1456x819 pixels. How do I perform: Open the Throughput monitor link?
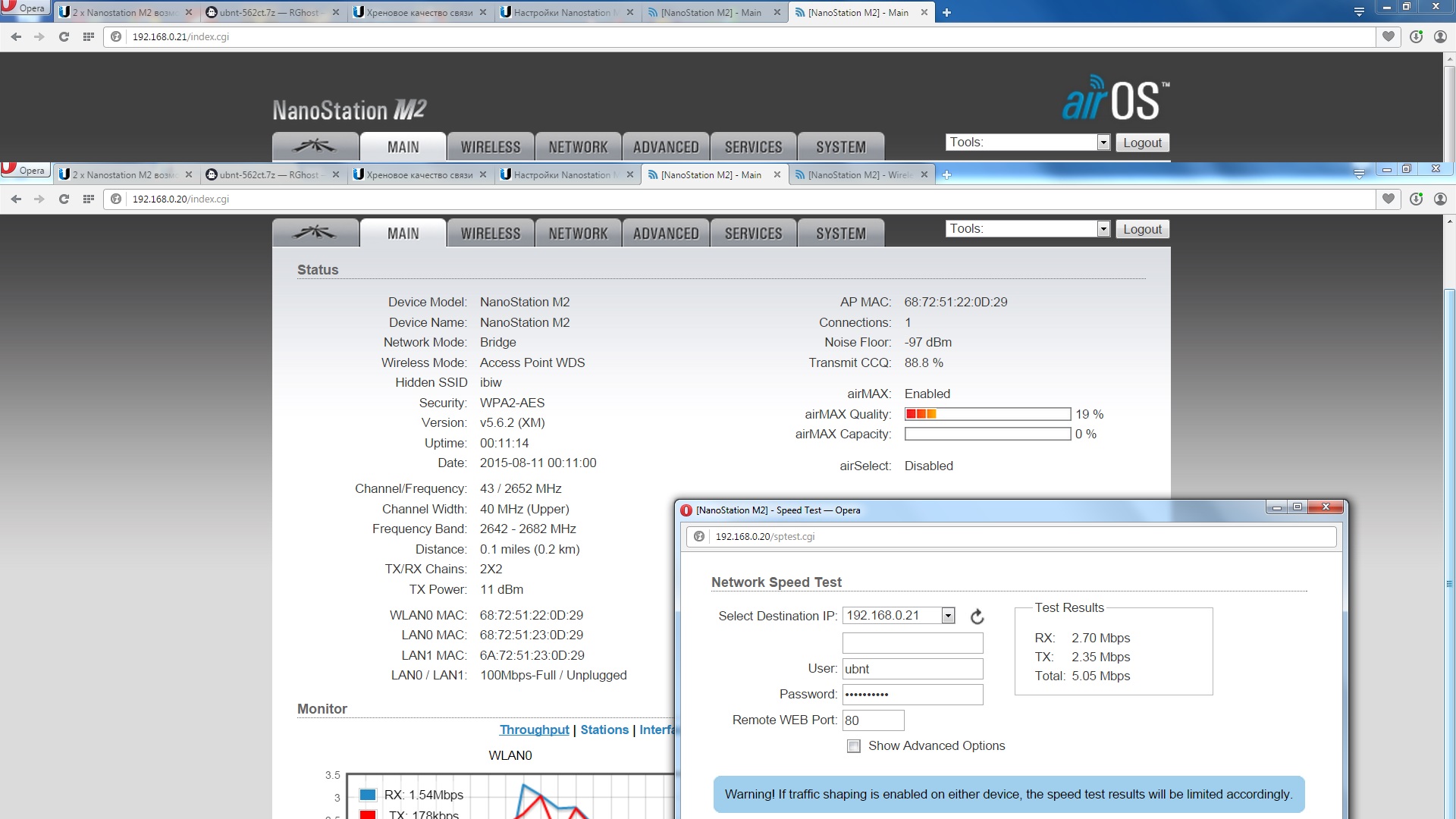(534, 730)
